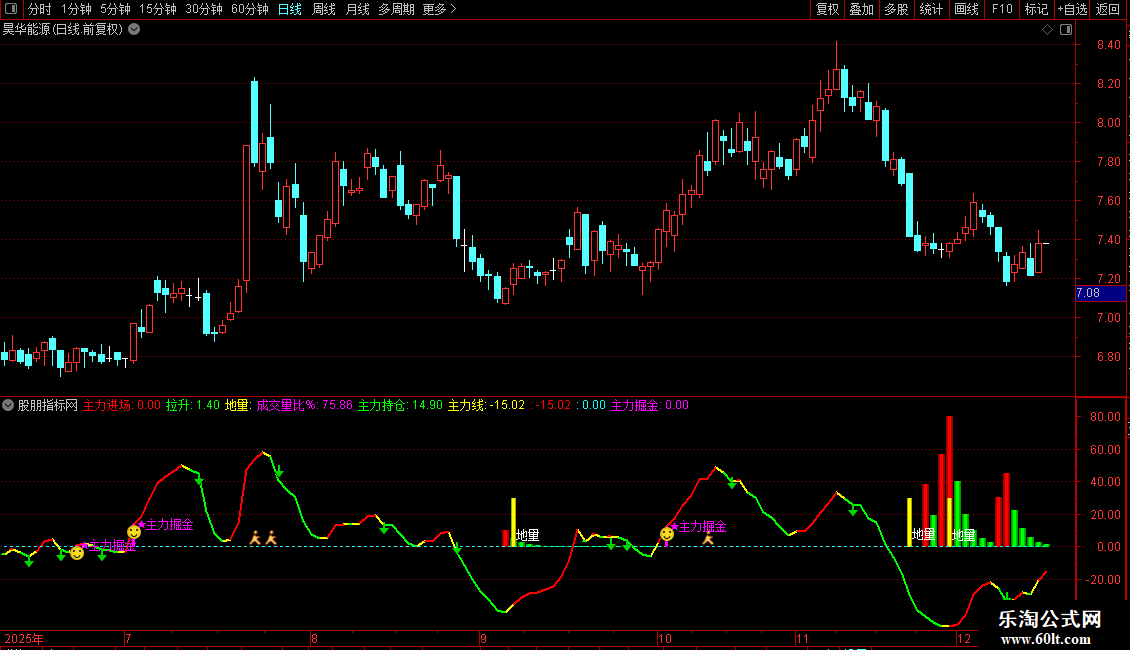The height and width of the screenshot is (650, 1130).
Task: Click the 标记 mark button
Action: click(1036, 9)
